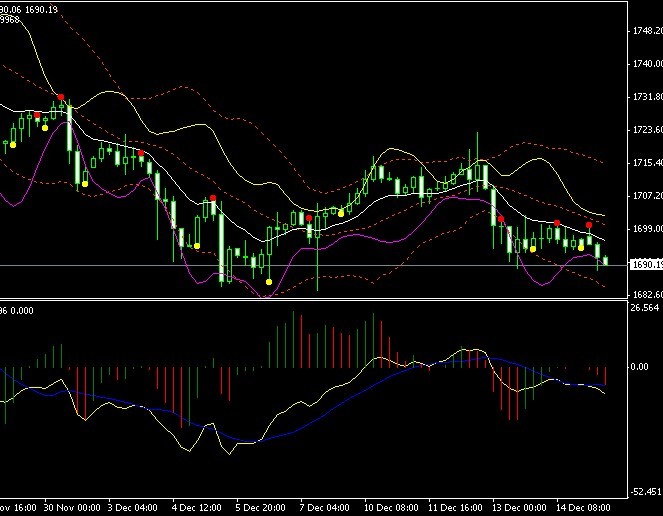Click the 1748.20 price axis label

(x=647, y=31)
